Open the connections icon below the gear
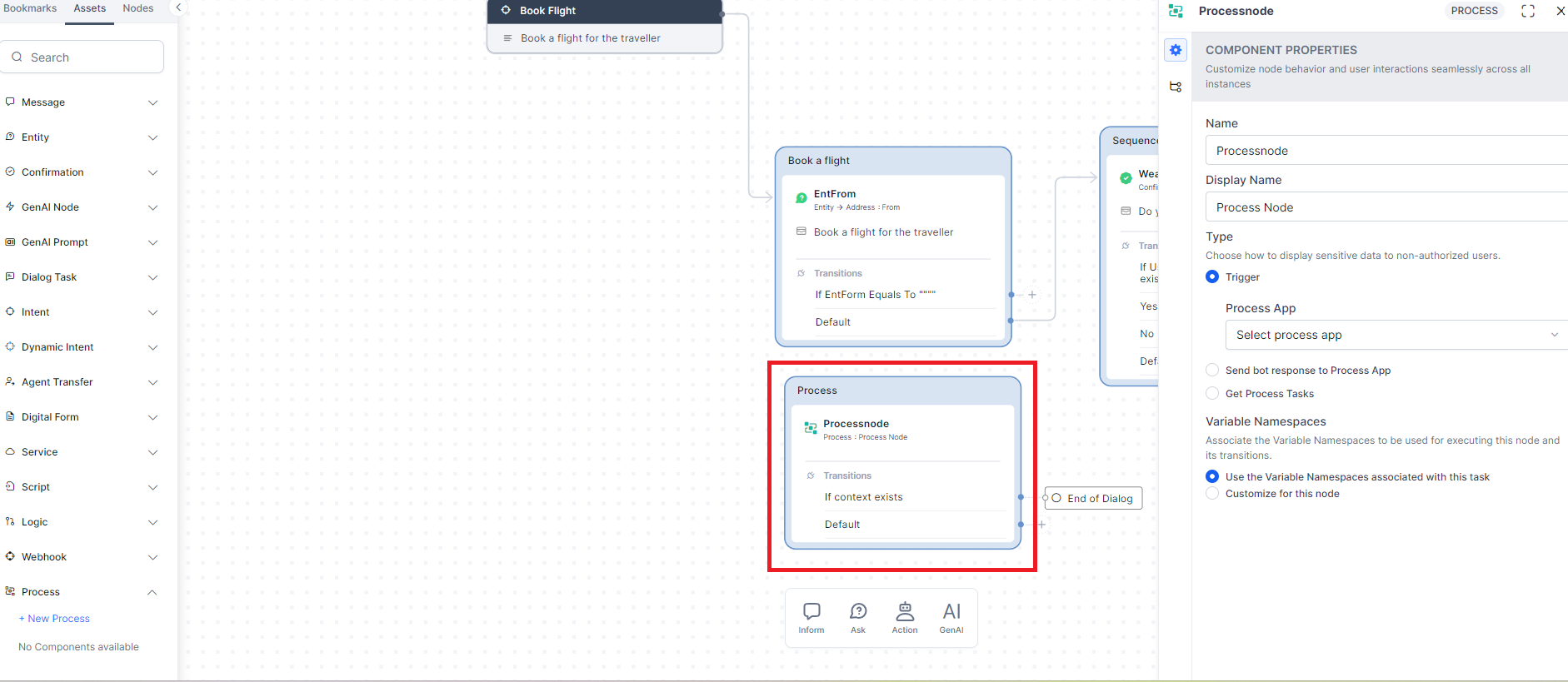The height and width of the screenshot is (682, 1568). (x=1175, y=87)
